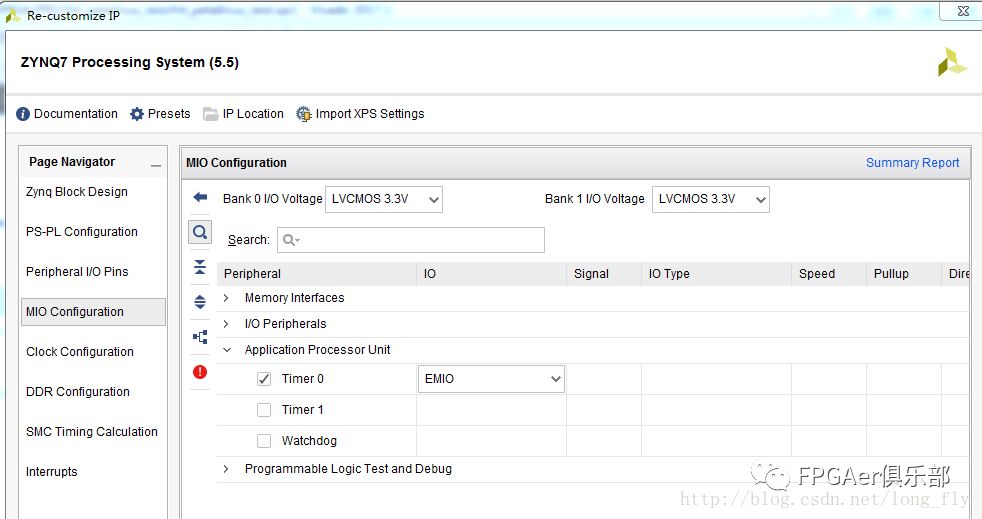The width and height of the screenshot is (982, 519).
Task: Close the Re-customize IP window
Action: pos(963,11)
